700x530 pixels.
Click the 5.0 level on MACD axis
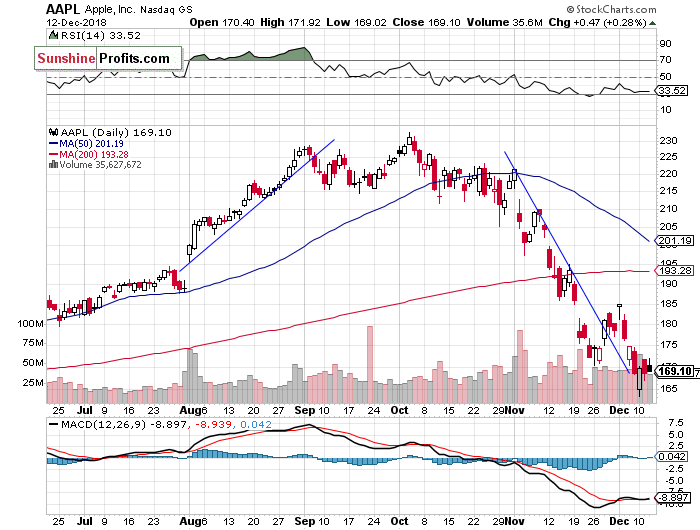pyautogui.click(x=675, y=434)
